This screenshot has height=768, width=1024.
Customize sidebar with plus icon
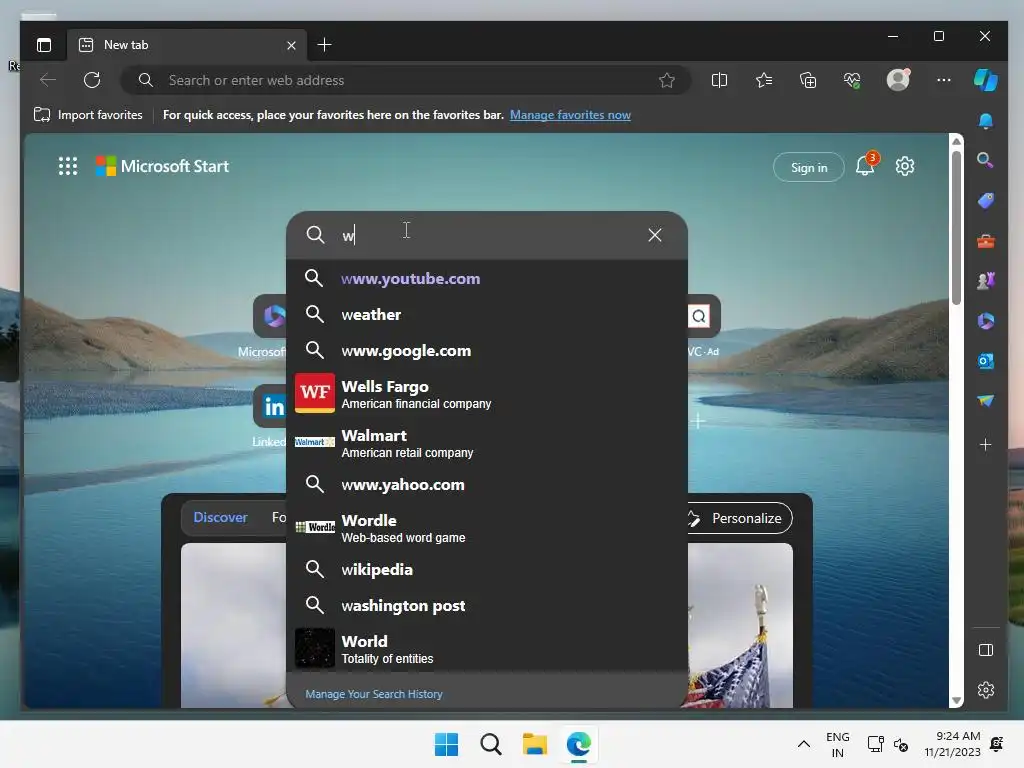point(985,445)
